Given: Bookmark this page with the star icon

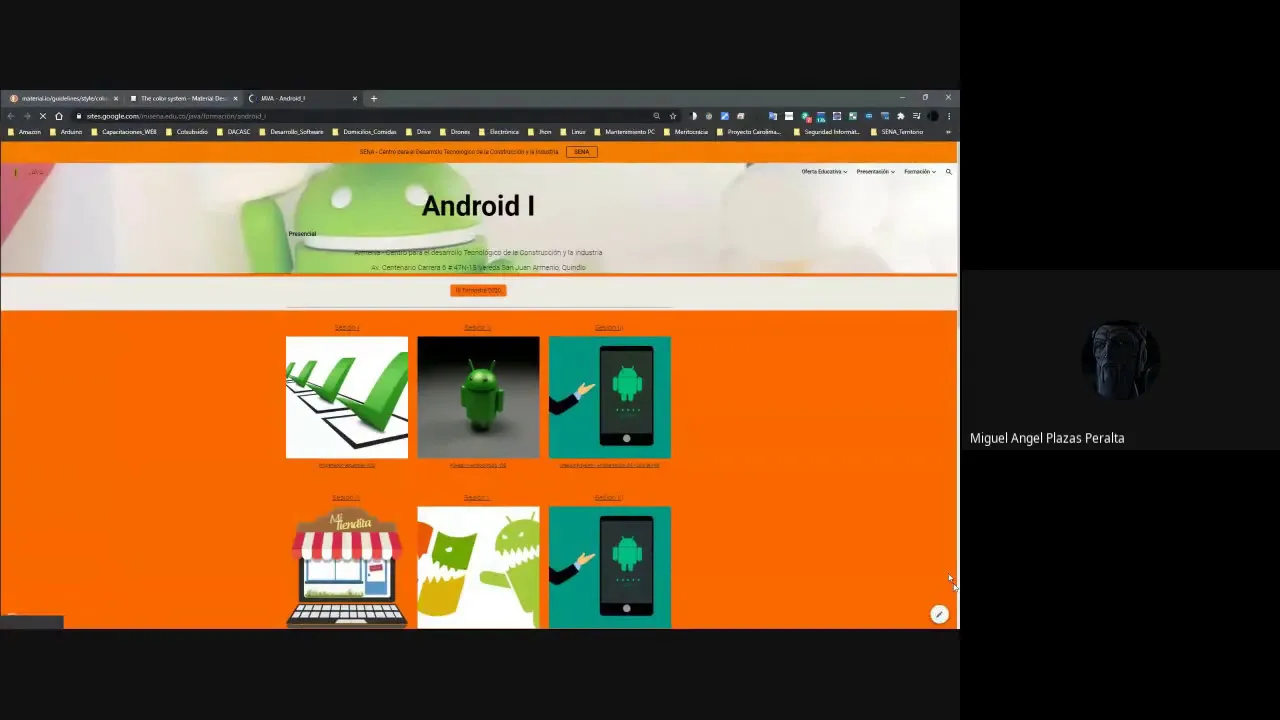Looking at the screenshot, I should pyautogui.click(x=673, y=116).
